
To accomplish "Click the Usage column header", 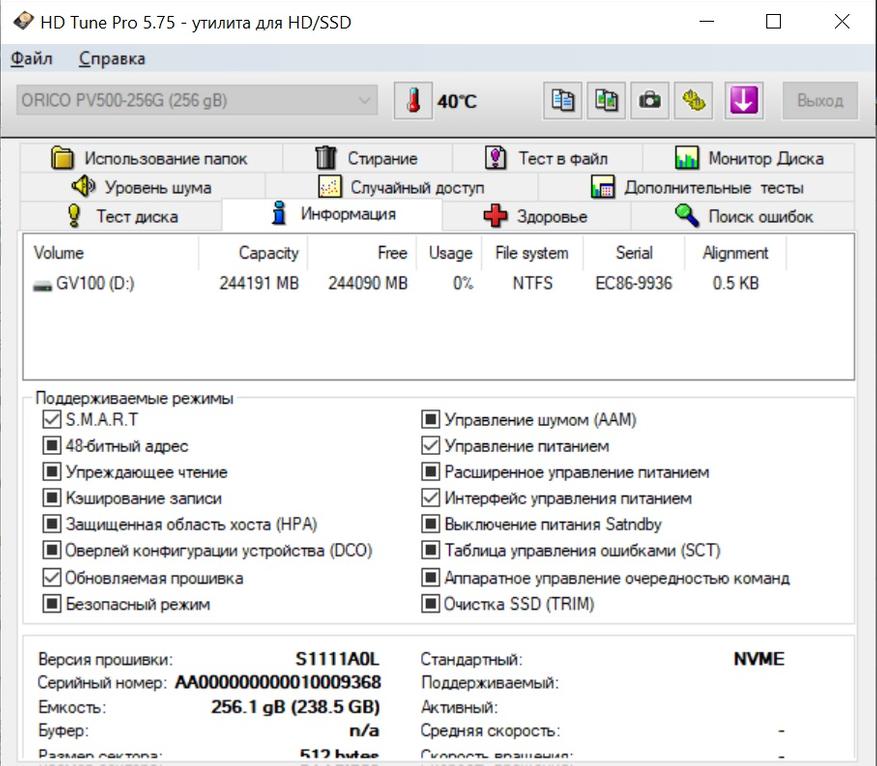I will click(449, 253).
